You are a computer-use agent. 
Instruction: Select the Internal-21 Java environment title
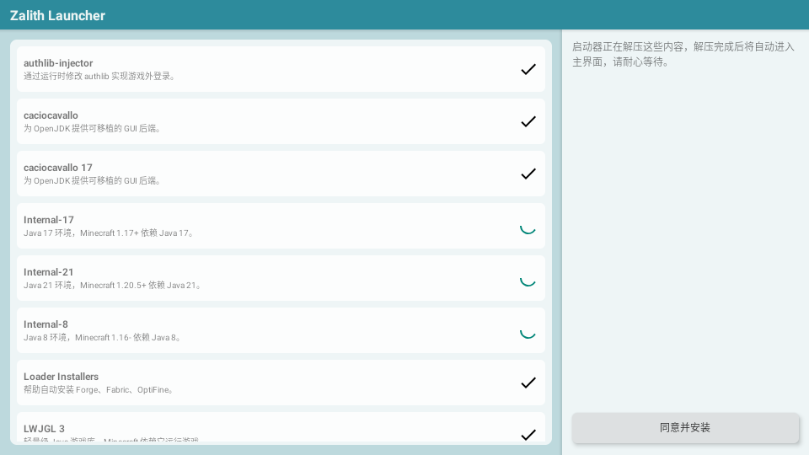click(x=49, y=272)
